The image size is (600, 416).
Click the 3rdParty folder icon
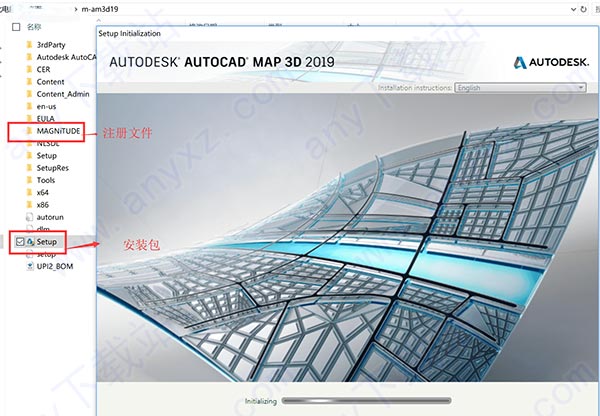coord(29,45)
